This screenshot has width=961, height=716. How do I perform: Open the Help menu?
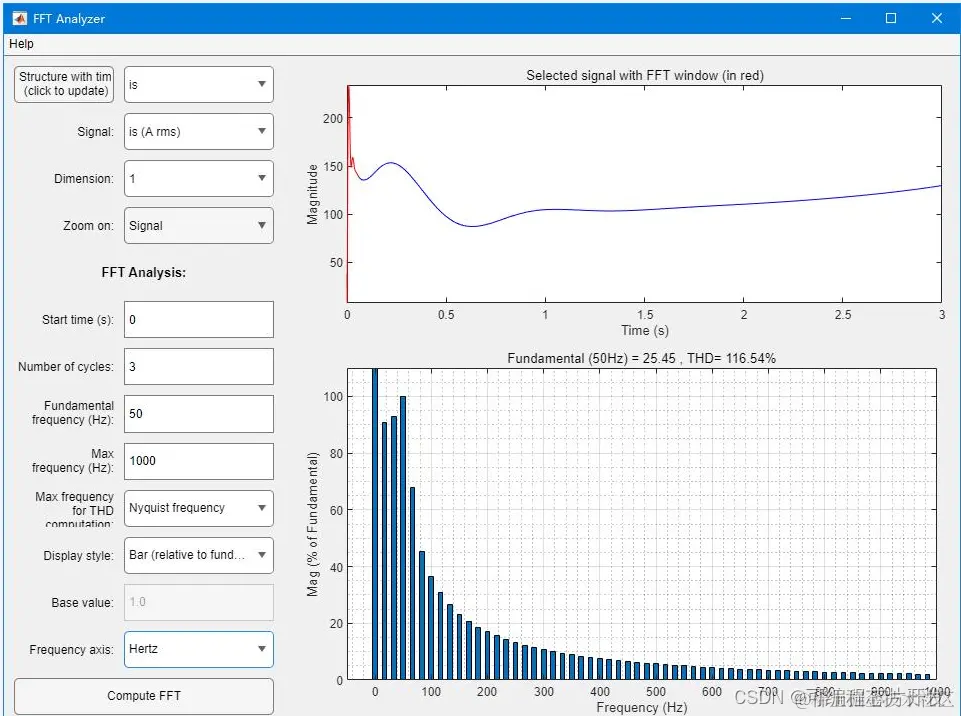(x=21, y=44)
